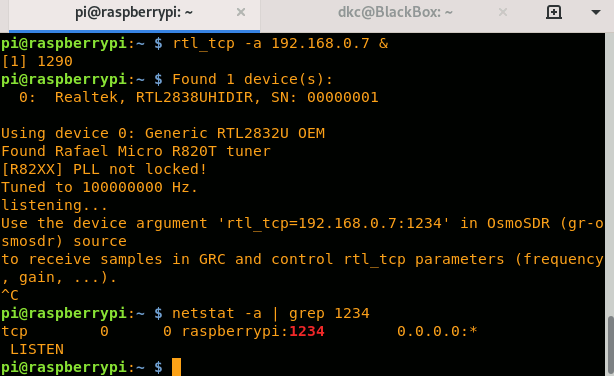Screen dimensions: 614x376
Task: Click the serial number '00000001'
Action: [343, 97]
